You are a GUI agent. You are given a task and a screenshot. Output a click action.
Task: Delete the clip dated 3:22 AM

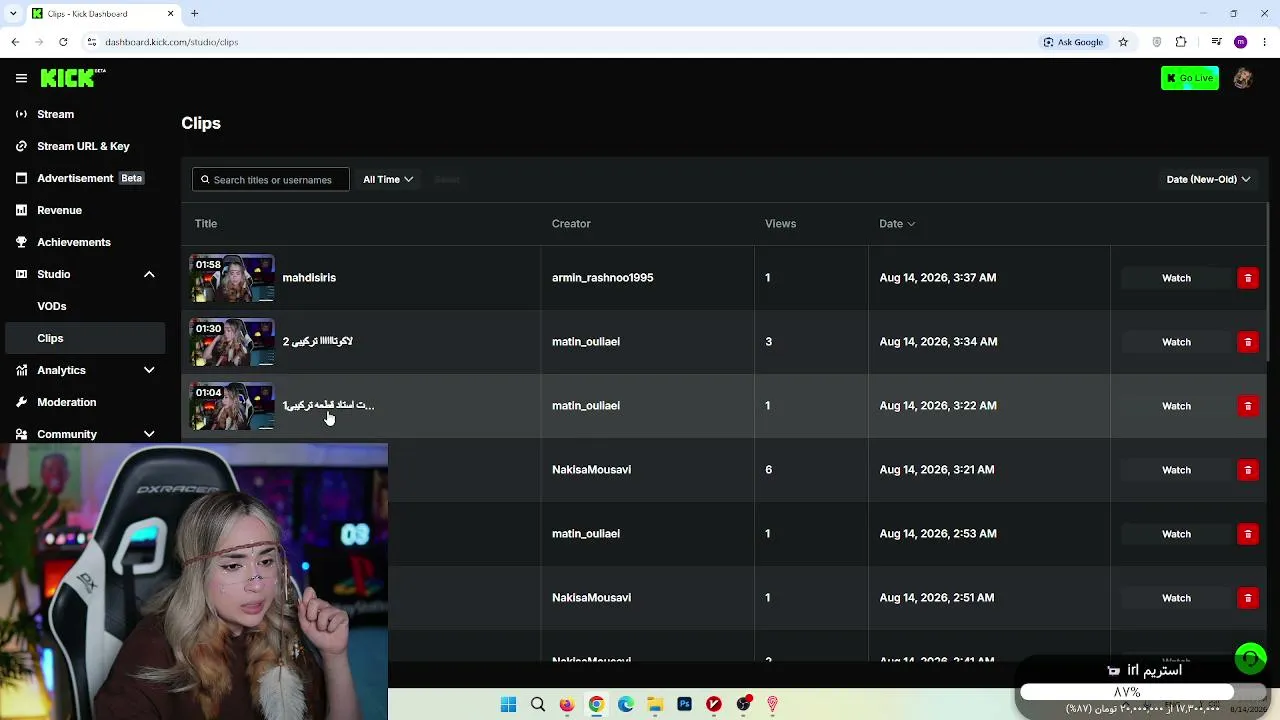click(1248, 406)
